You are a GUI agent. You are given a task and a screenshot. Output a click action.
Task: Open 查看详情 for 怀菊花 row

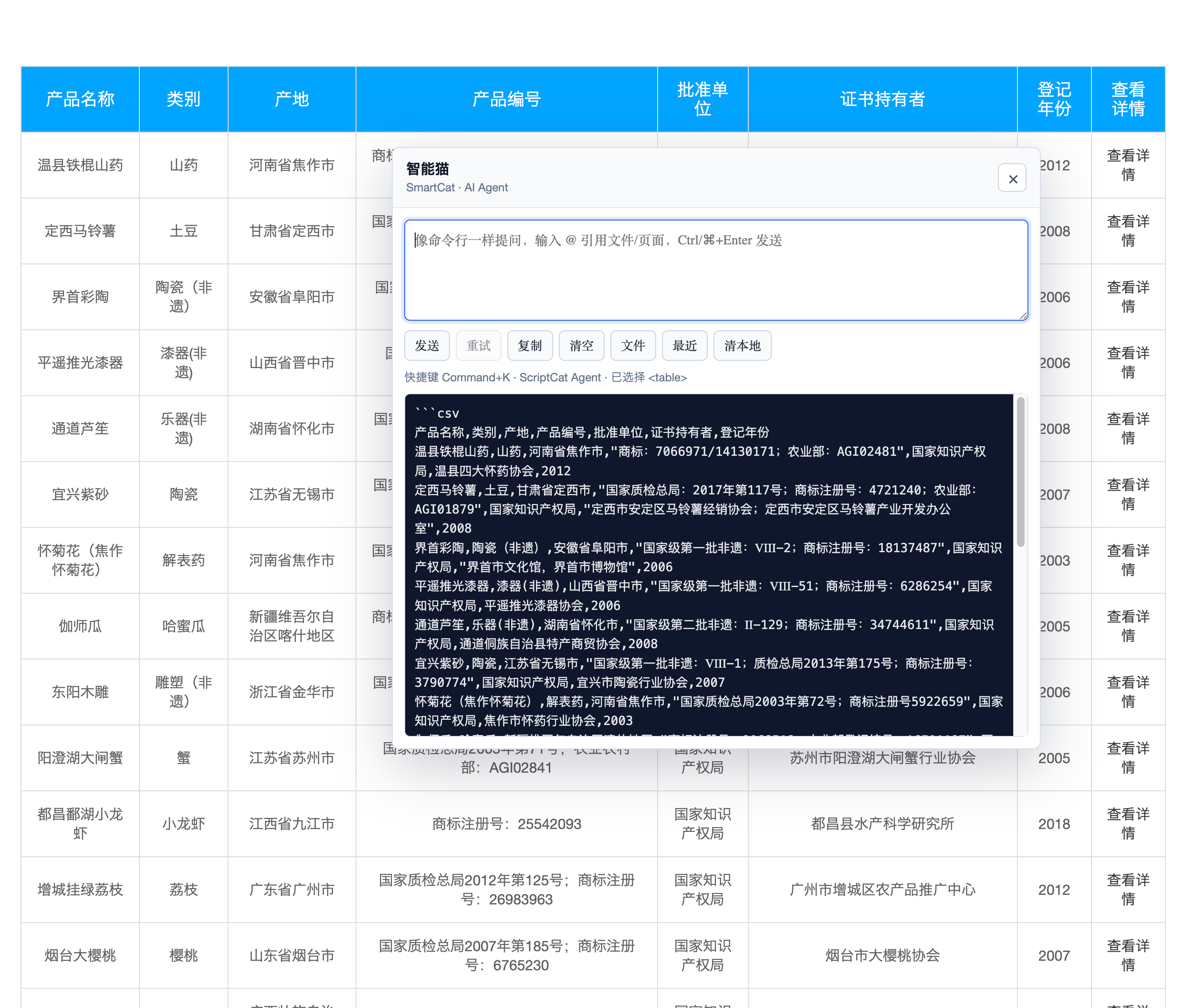point(1128,560)
